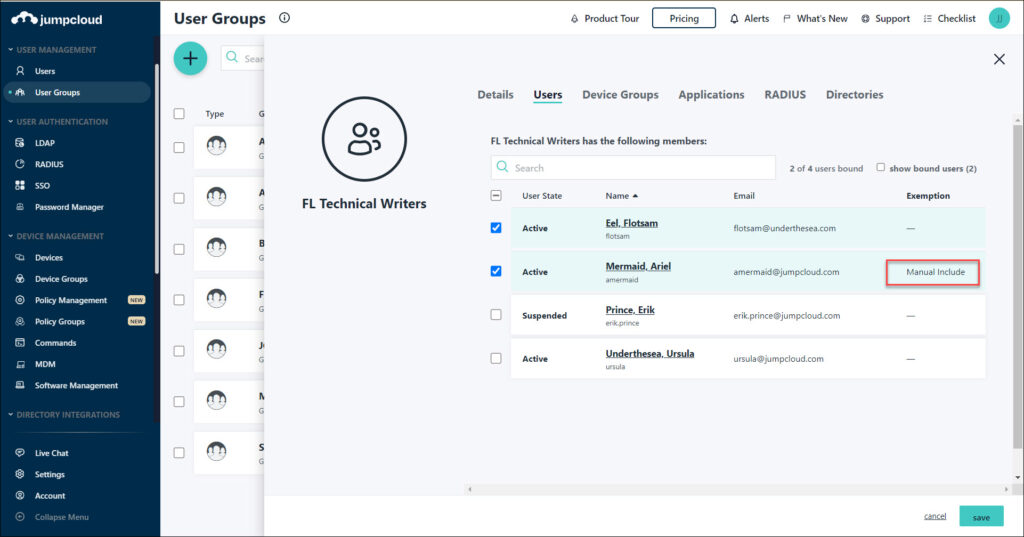Open Device Groups in sidebar
The image size is (1024, 537).
click(61, 279)
